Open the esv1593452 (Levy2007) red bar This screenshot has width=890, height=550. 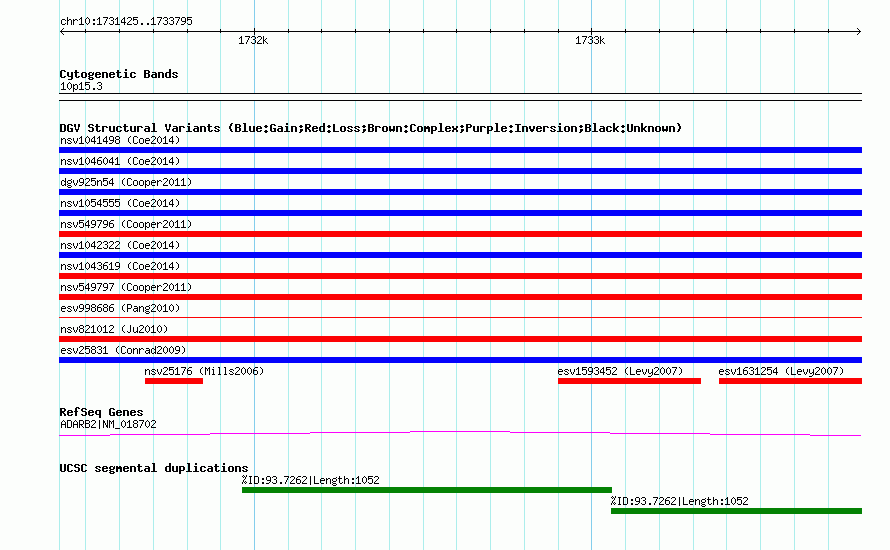pos(629,381)
